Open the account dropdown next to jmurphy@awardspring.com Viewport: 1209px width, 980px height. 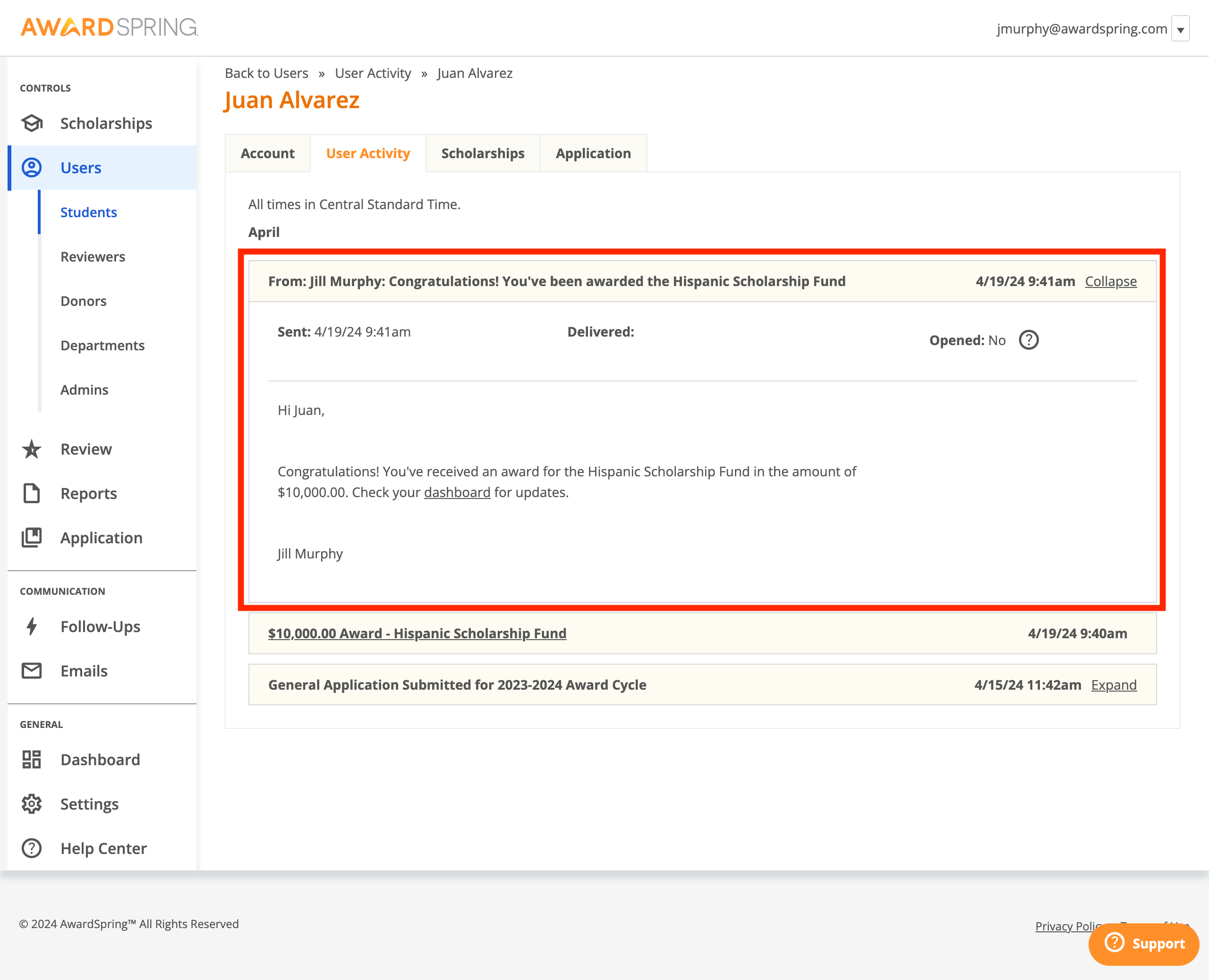pyautogui.click(x=1181, y=28)
